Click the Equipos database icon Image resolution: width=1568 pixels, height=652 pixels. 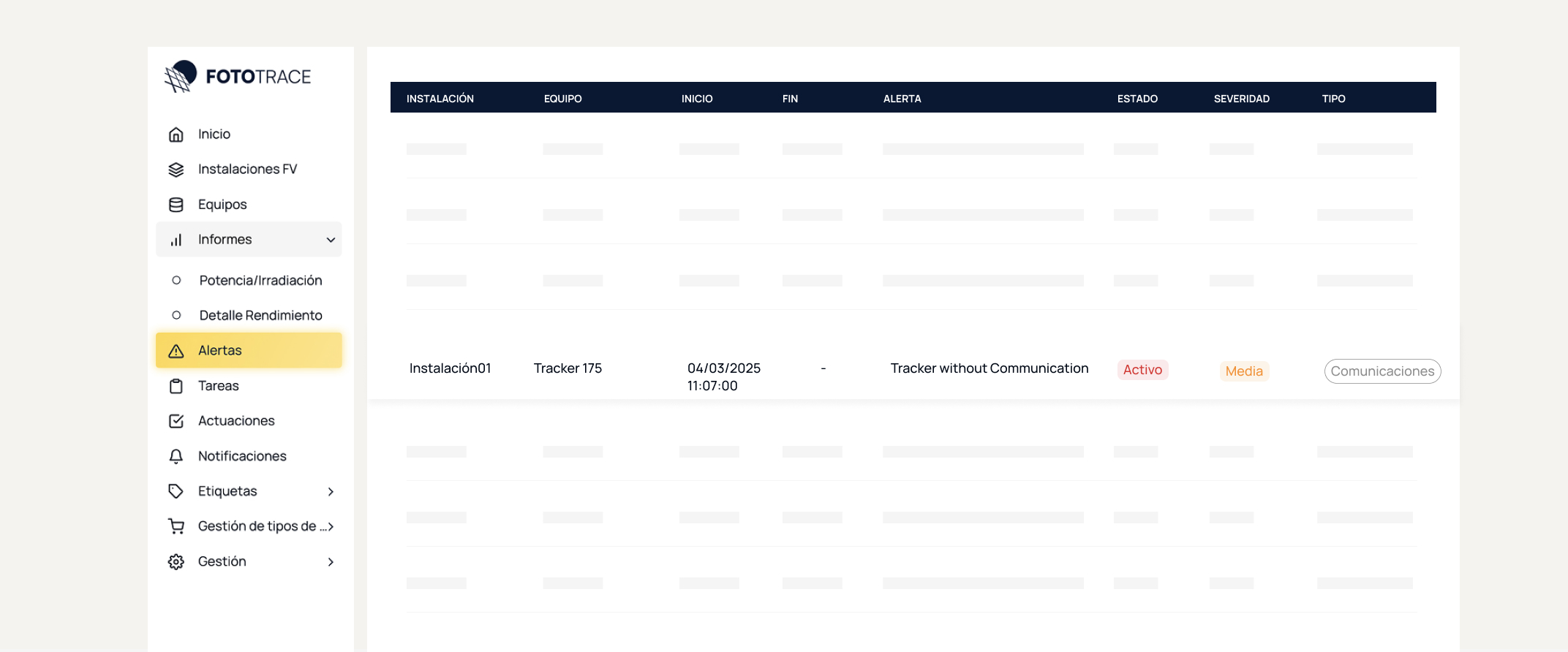tap(176, 205)
